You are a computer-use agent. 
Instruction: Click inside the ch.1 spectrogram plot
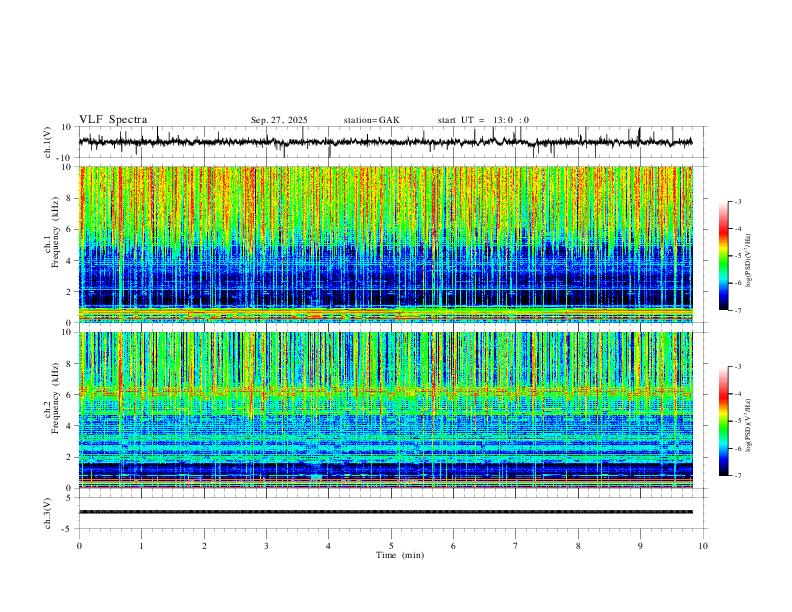pyautogui.click(x=385, y=244)
